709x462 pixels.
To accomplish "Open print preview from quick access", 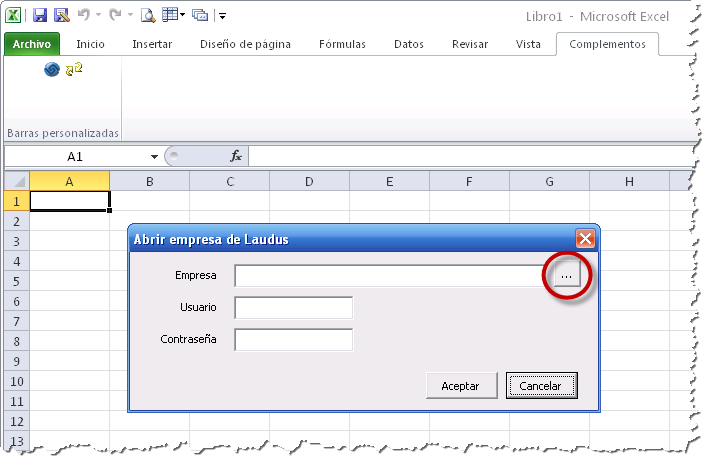I will tap(148, 15).
